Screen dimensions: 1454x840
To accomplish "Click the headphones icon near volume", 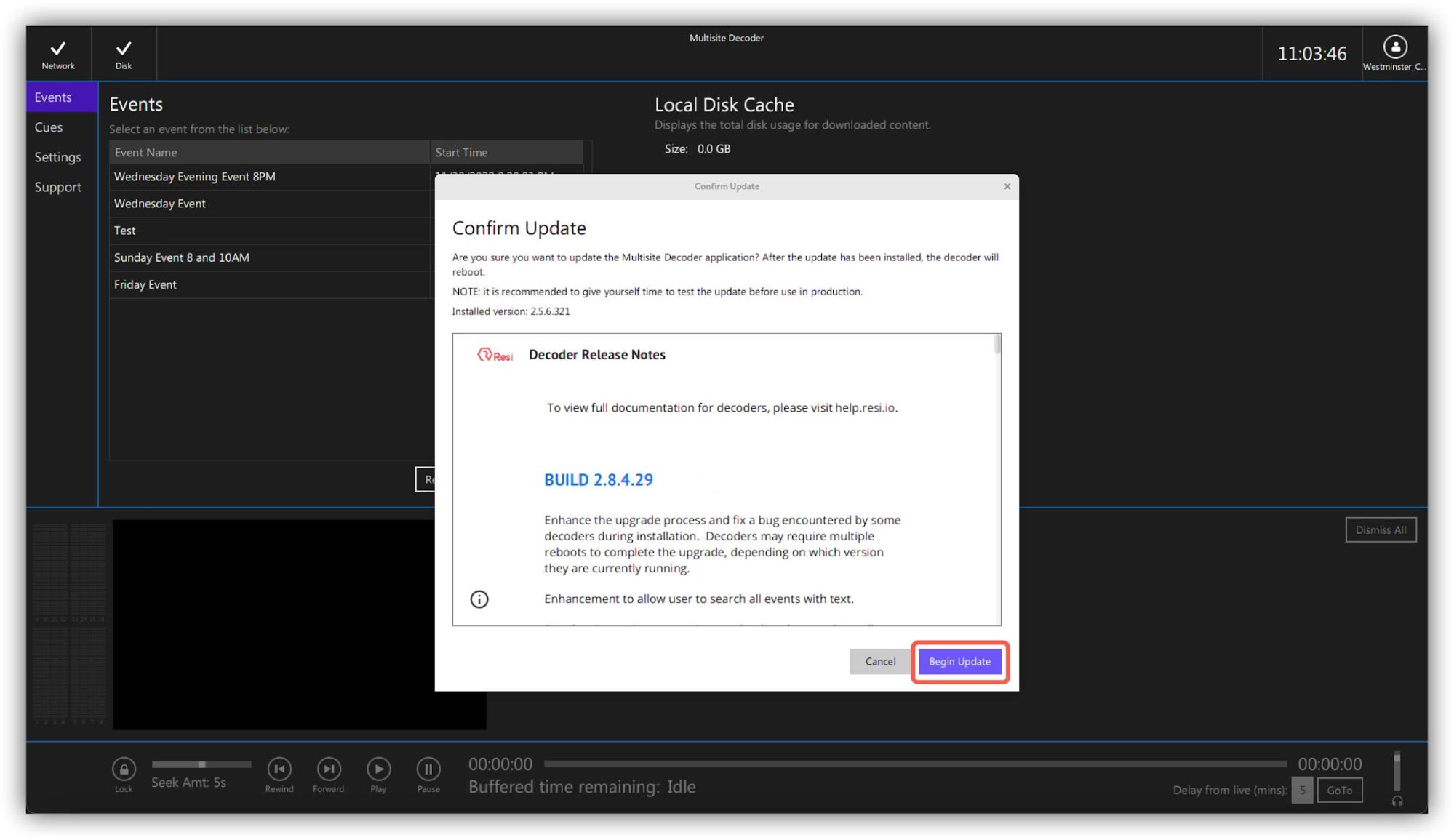I will point(1397,801).
